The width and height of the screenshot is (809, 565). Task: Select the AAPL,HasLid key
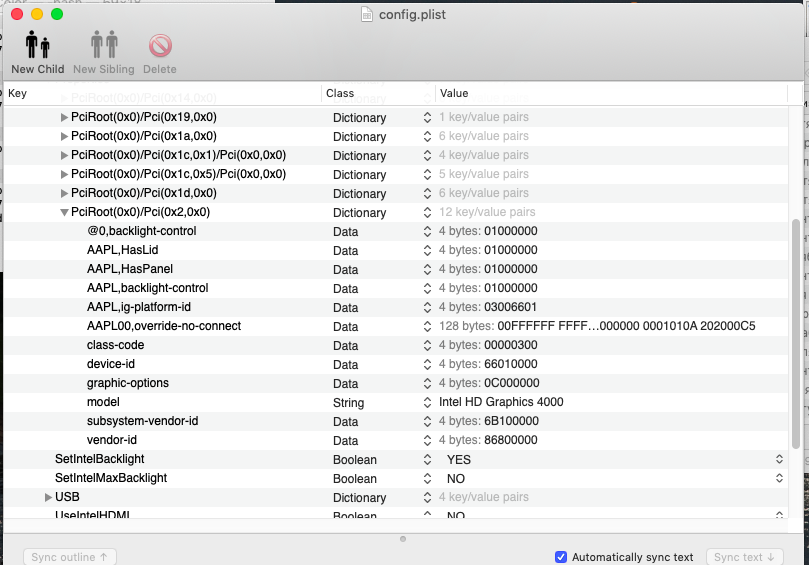click(122, 250)
